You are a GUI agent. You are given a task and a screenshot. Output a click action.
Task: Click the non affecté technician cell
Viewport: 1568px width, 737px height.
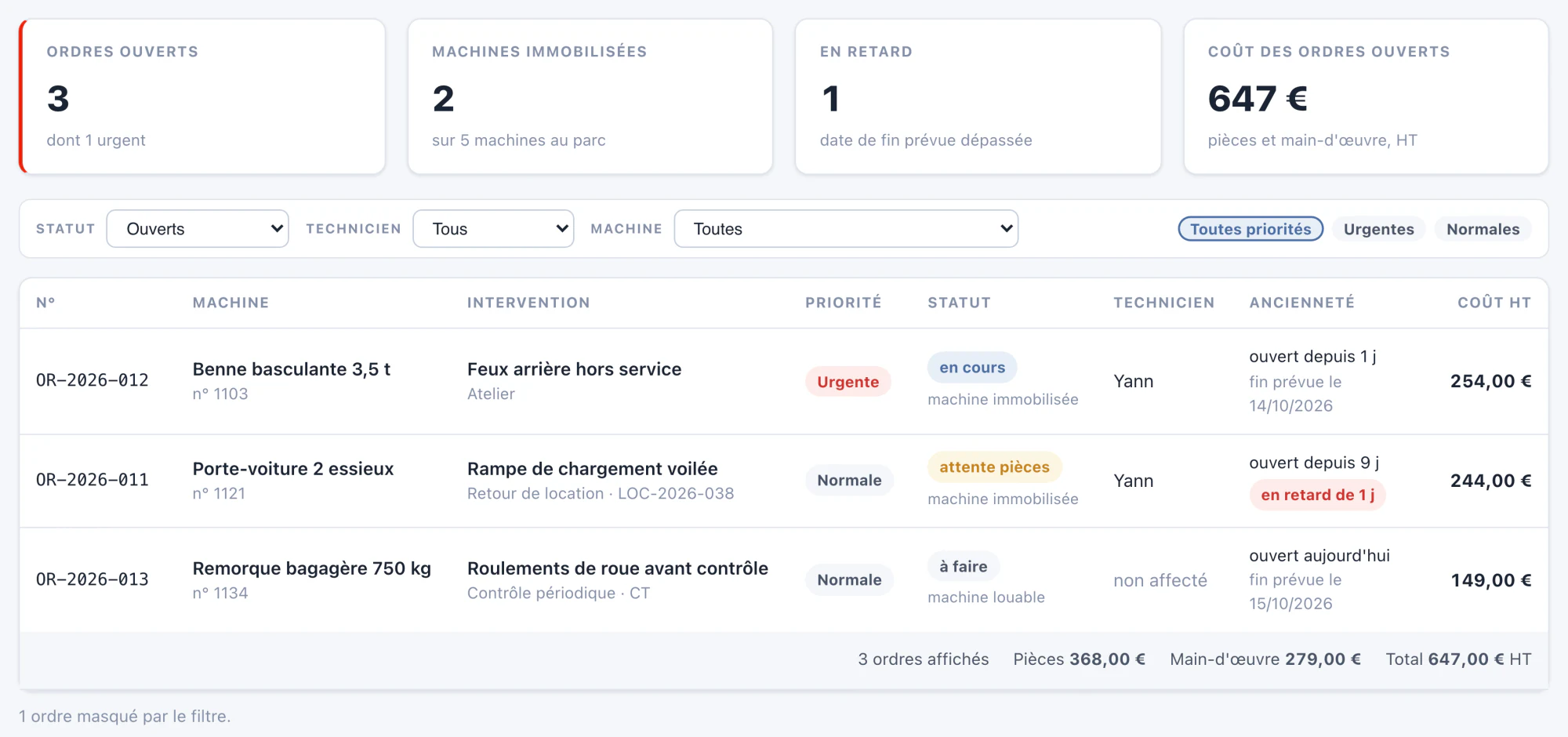tap(1160, 580)
